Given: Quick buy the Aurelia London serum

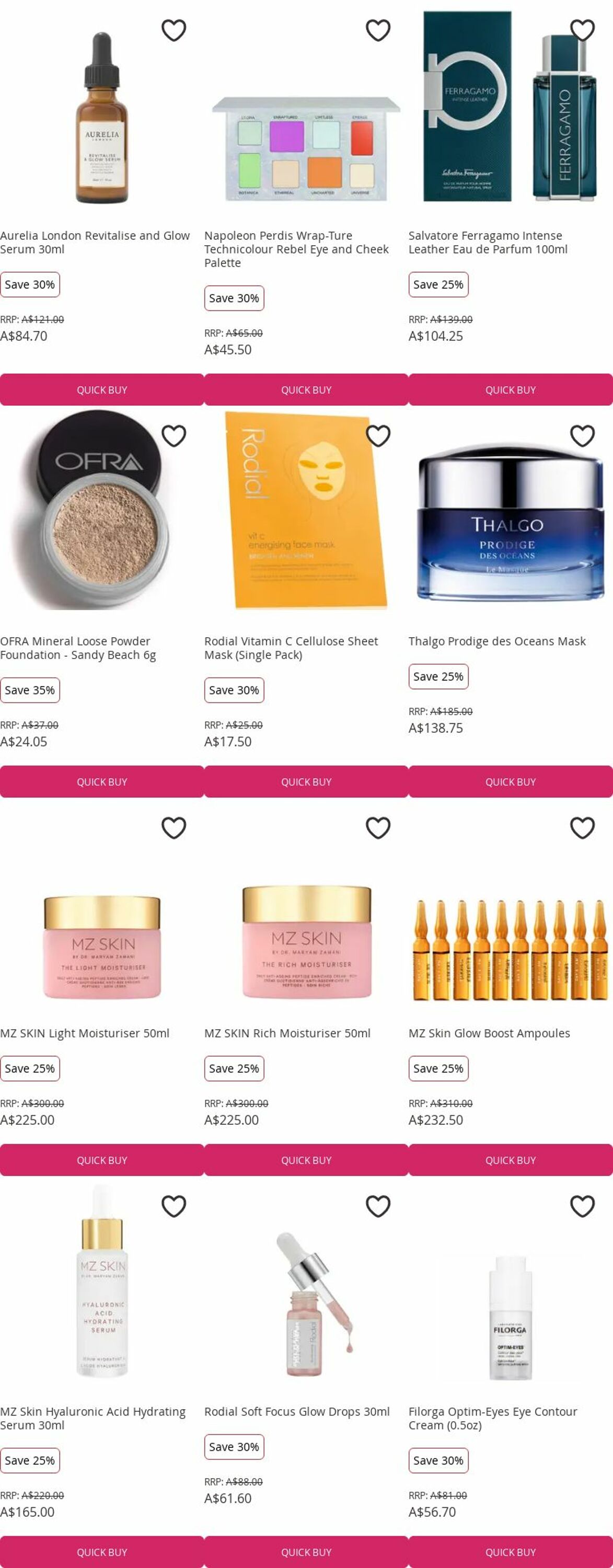Looking at the screenshot, I should 102,389.
